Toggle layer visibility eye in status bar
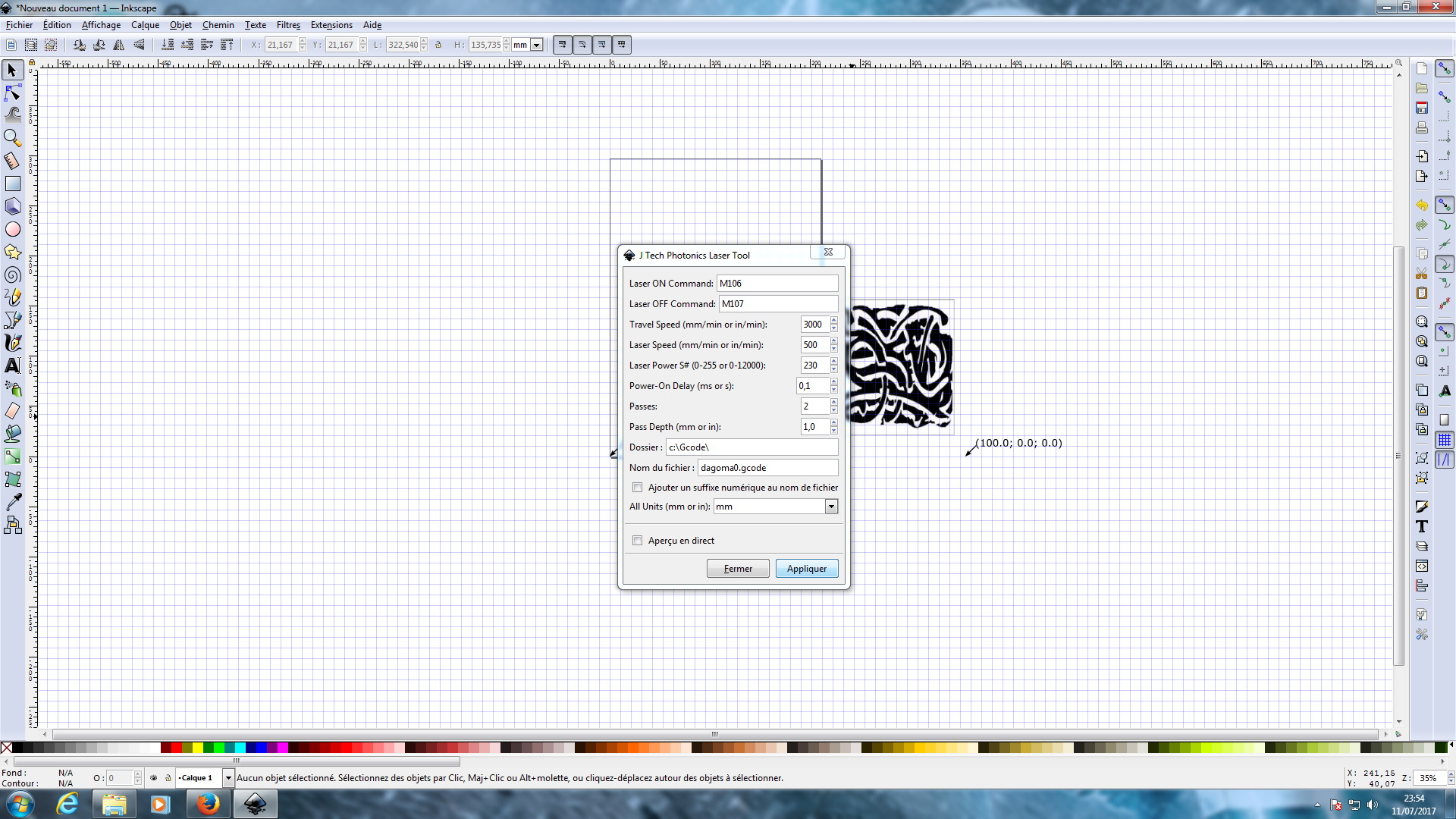The width and height of the screenshot is (1456, 819). pyautogui.click(x=154, y=778)
